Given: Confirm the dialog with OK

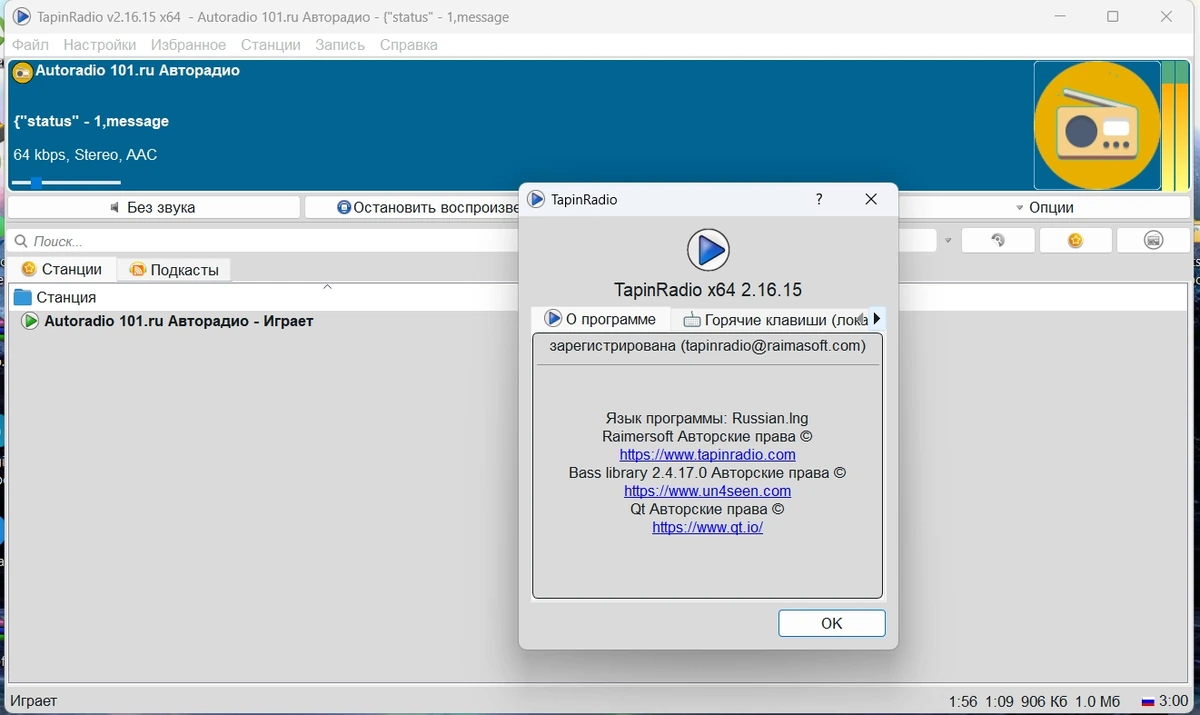Looking at the screenshot, I should pos(832,623).
